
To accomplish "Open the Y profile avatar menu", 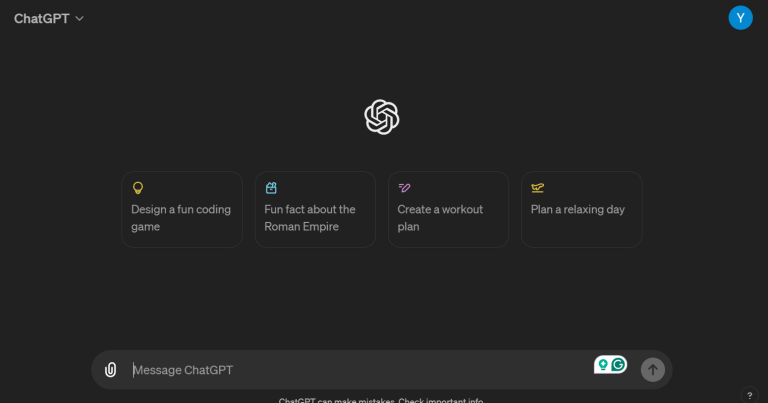I will pos(741,17).
